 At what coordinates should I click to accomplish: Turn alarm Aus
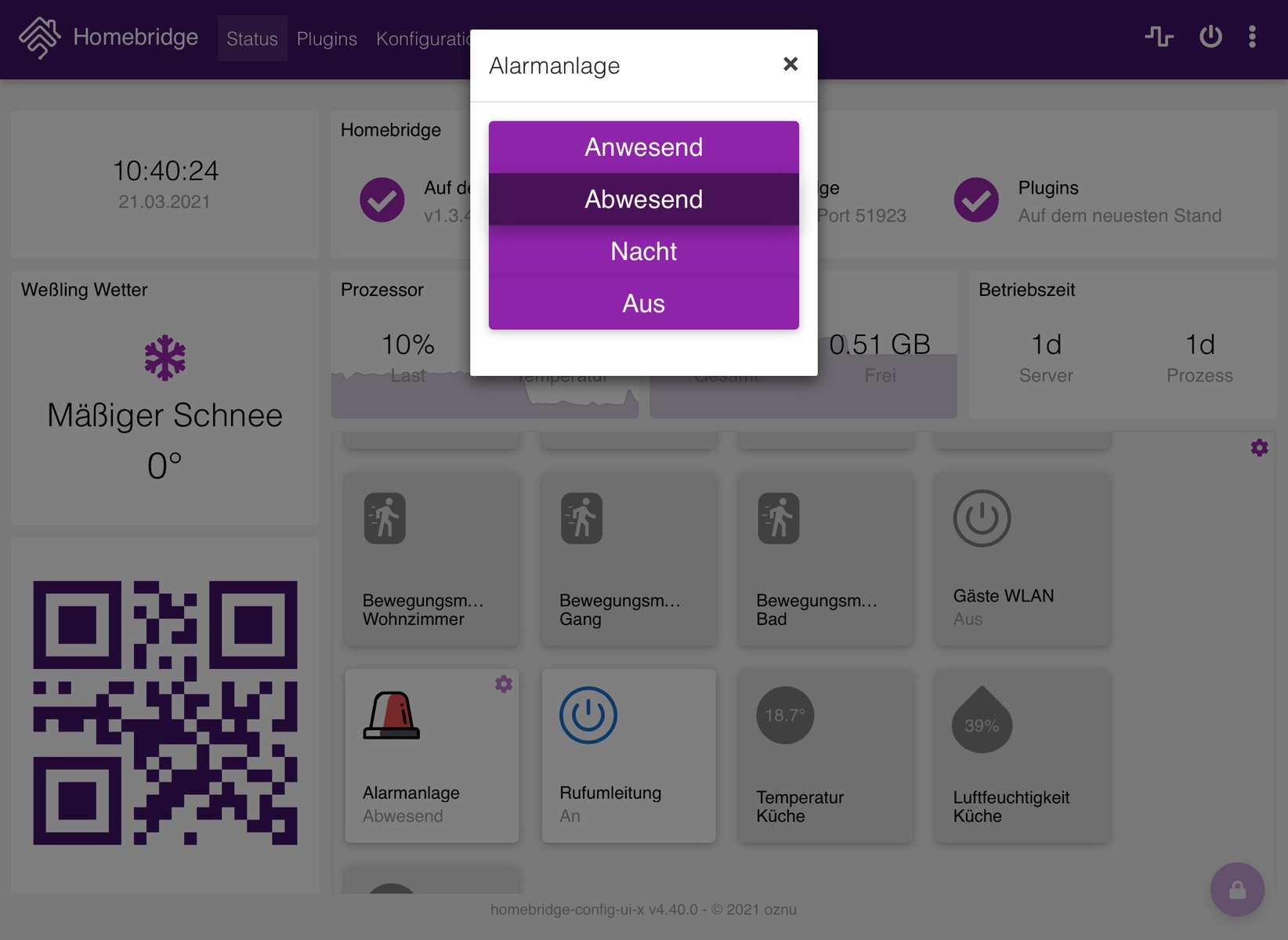(644, 303)
